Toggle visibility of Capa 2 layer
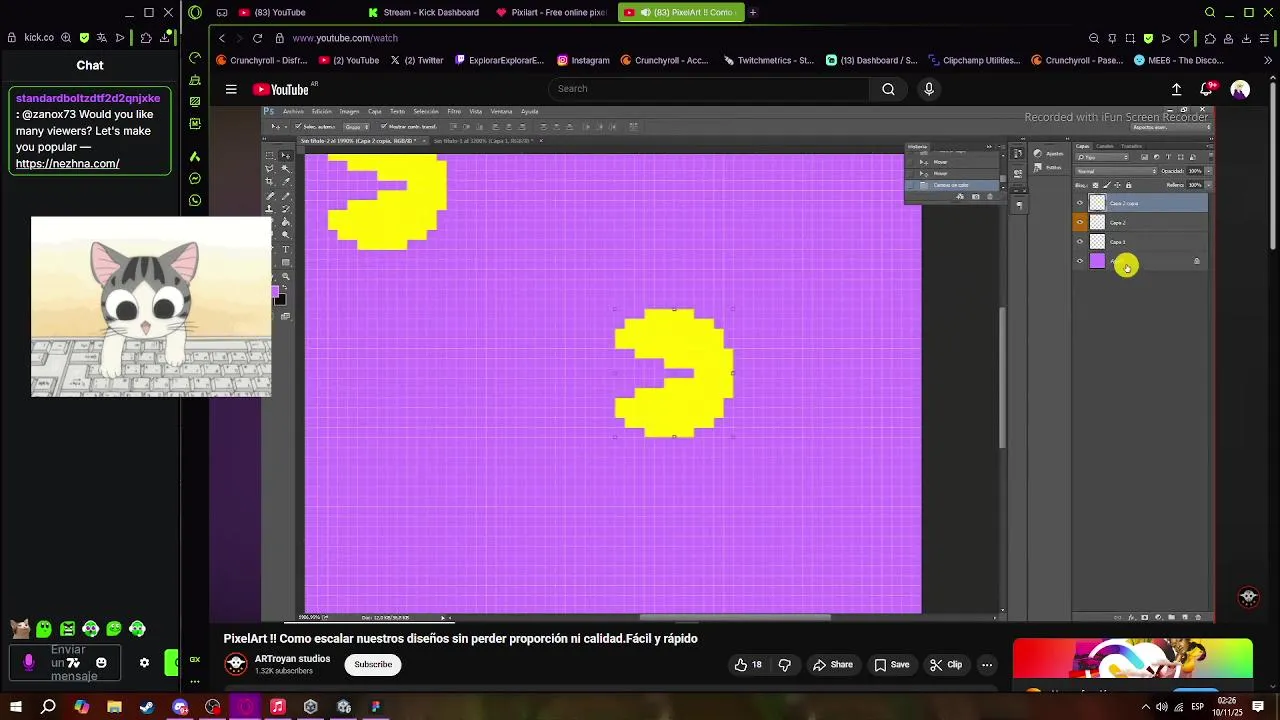 click(1079, 222)
